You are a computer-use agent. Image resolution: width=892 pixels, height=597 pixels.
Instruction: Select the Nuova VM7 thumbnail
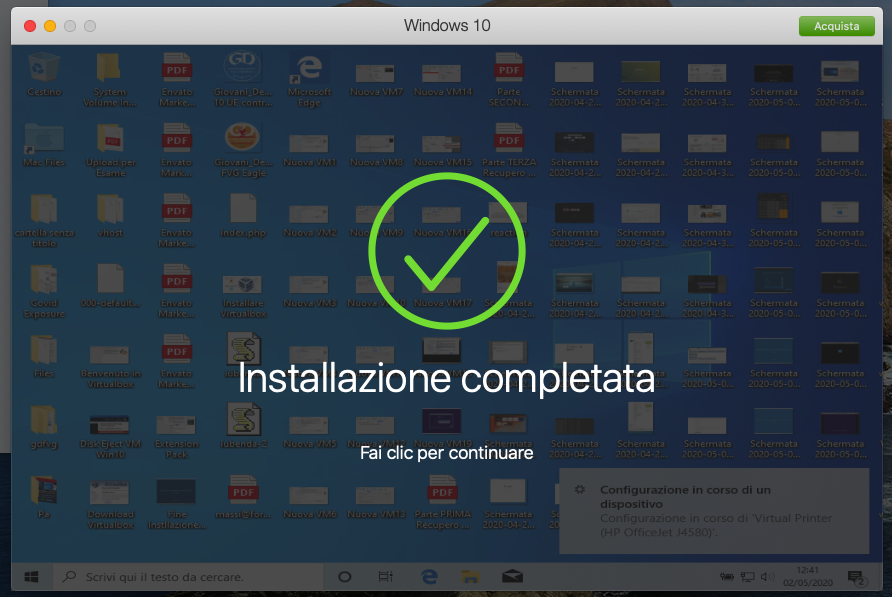(375, 75)
